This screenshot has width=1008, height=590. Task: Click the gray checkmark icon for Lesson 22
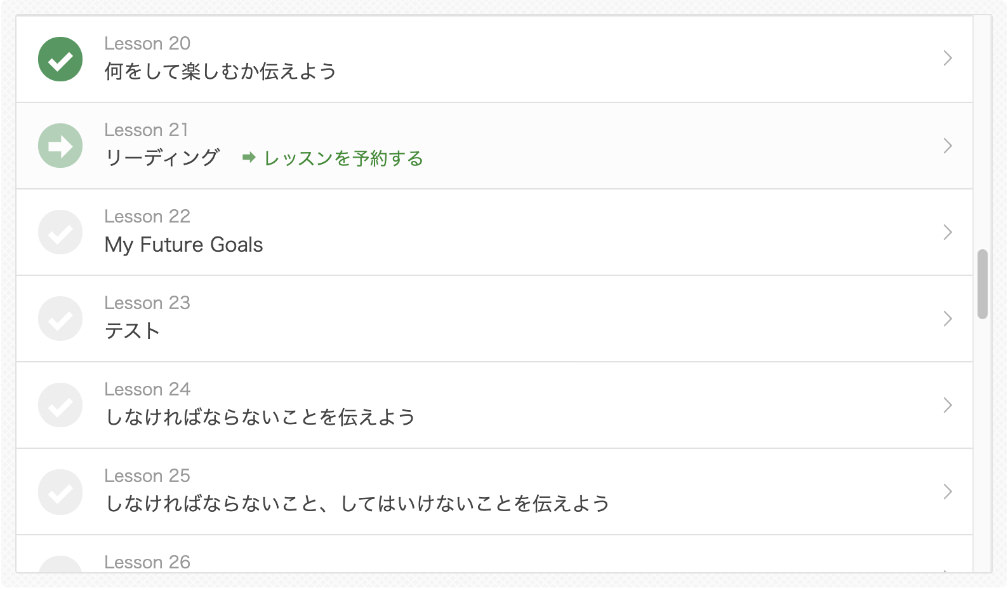pyautogui.click(x=60, y=232)
